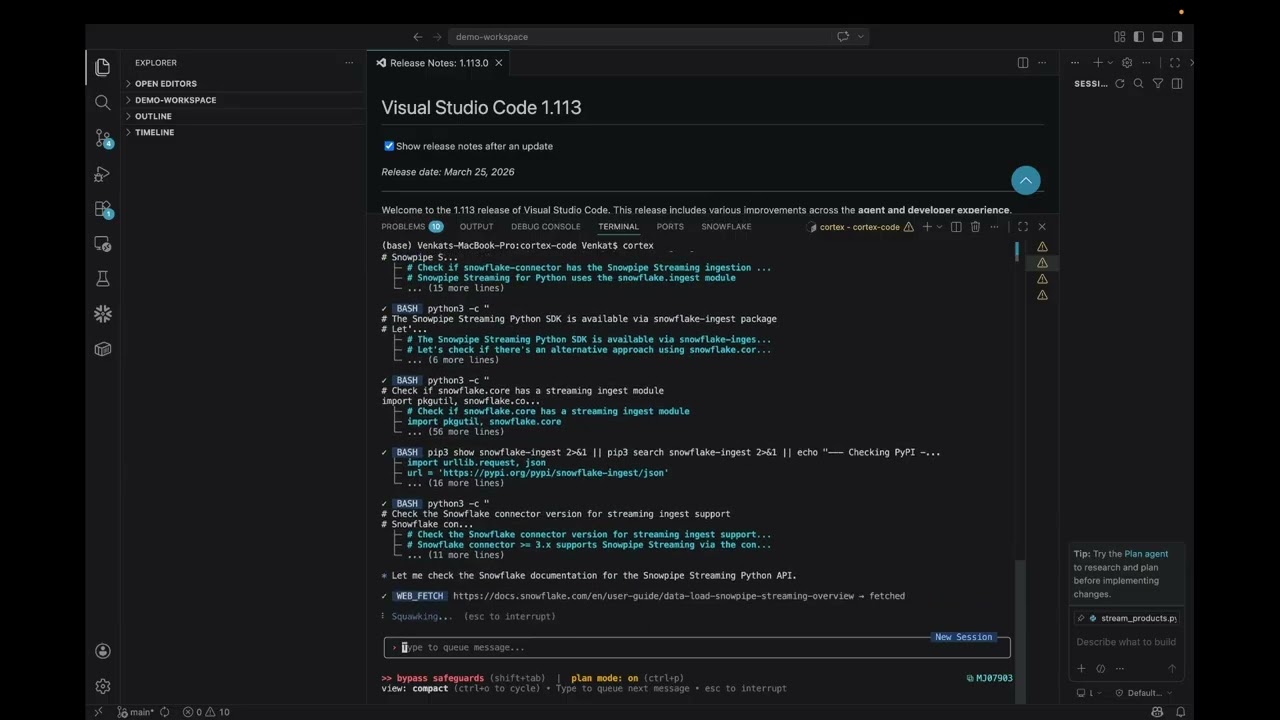
Task: Switch to the Ports tab
Action: tap(670, 227)
